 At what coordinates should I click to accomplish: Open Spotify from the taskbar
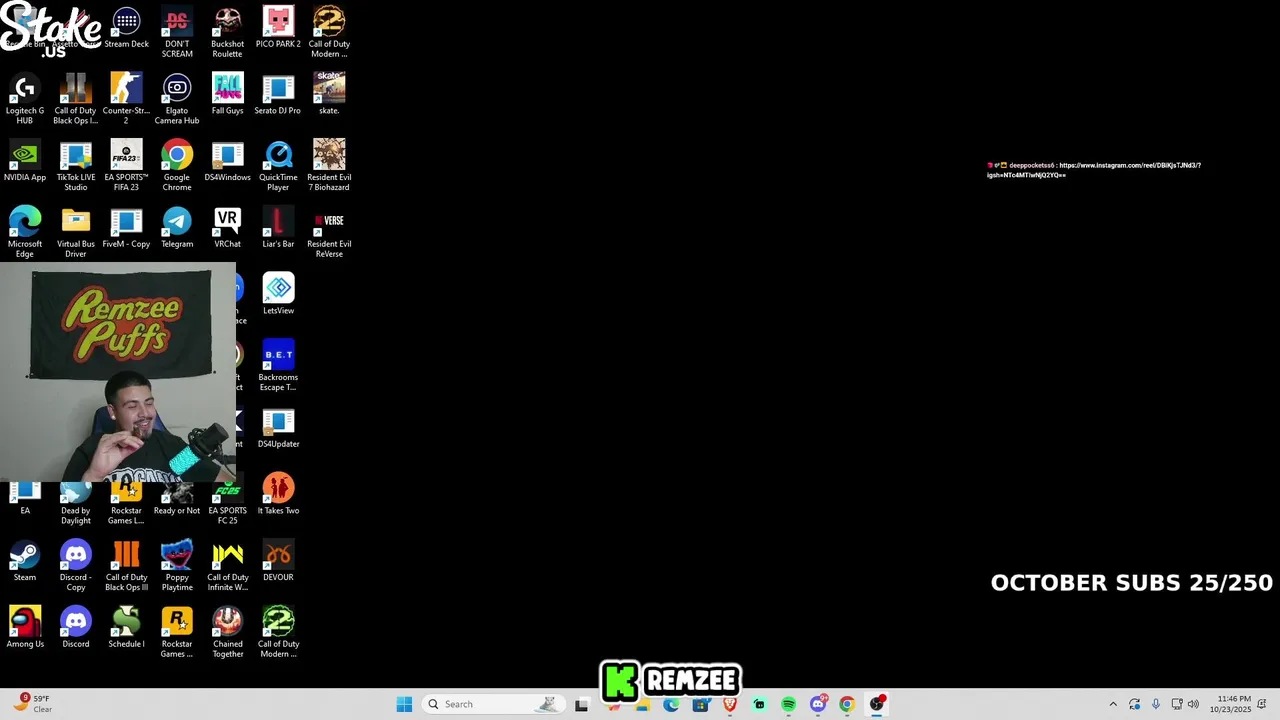788,704
